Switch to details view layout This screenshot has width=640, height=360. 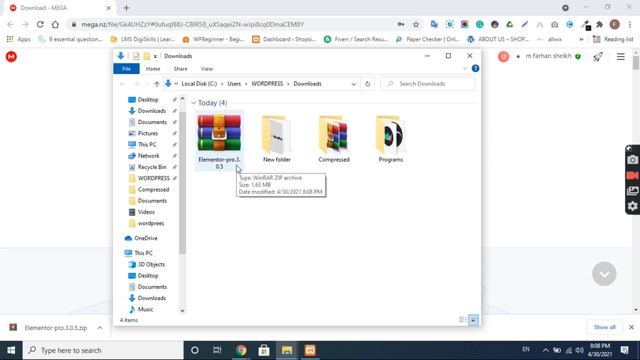pos(463,320)
